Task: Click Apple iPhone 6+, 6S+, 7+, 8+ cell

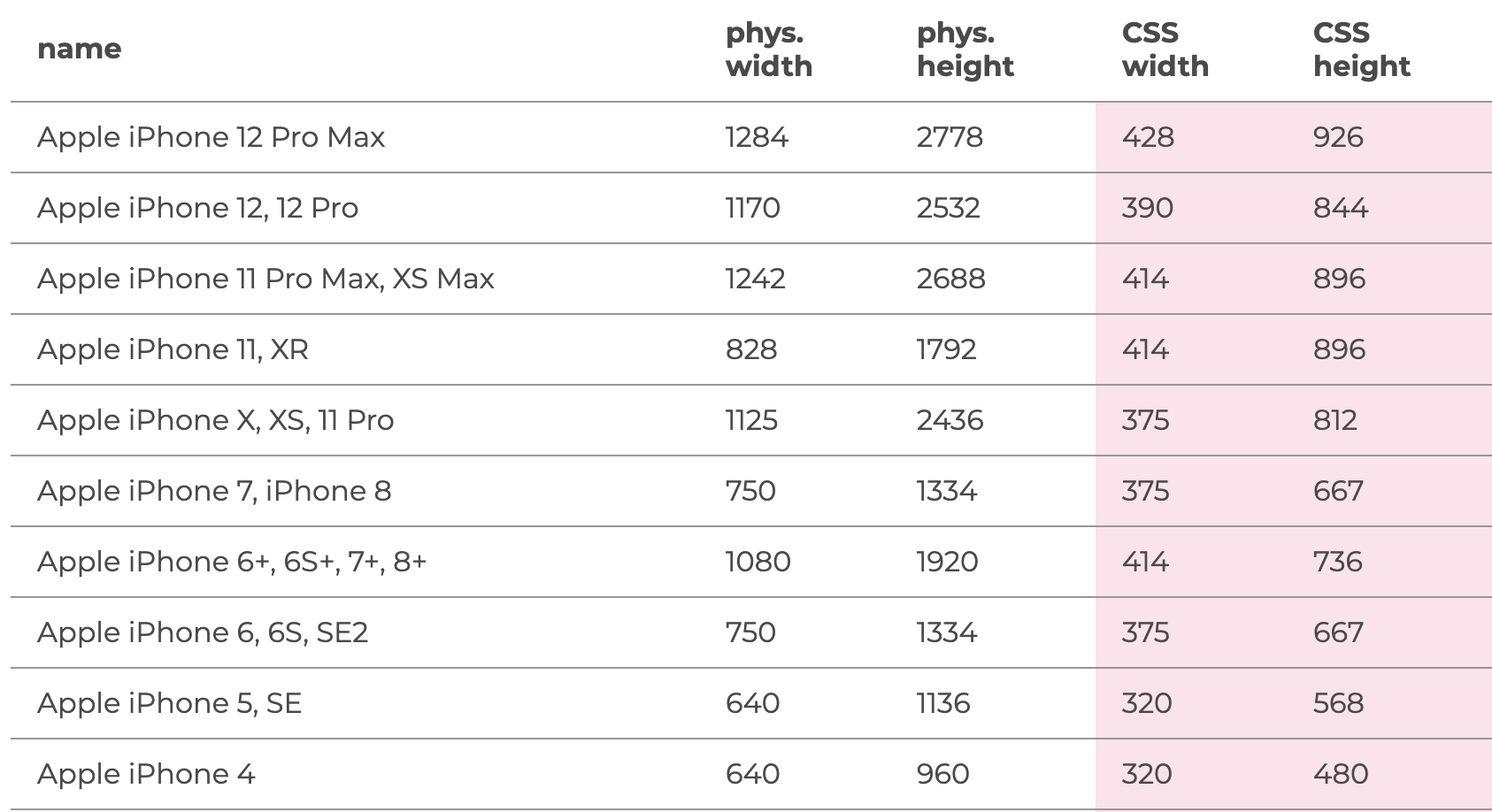Action: 232,562
